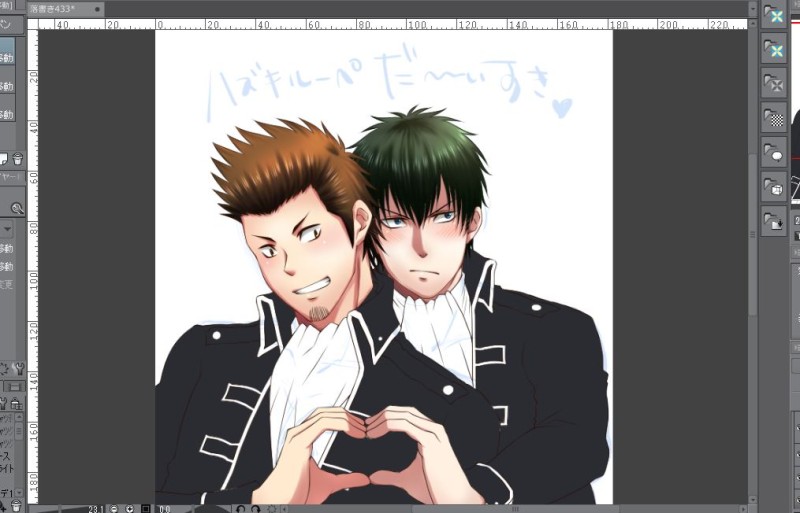
Task: Click the zoom in button in status bar
Action: click(130, 509)
